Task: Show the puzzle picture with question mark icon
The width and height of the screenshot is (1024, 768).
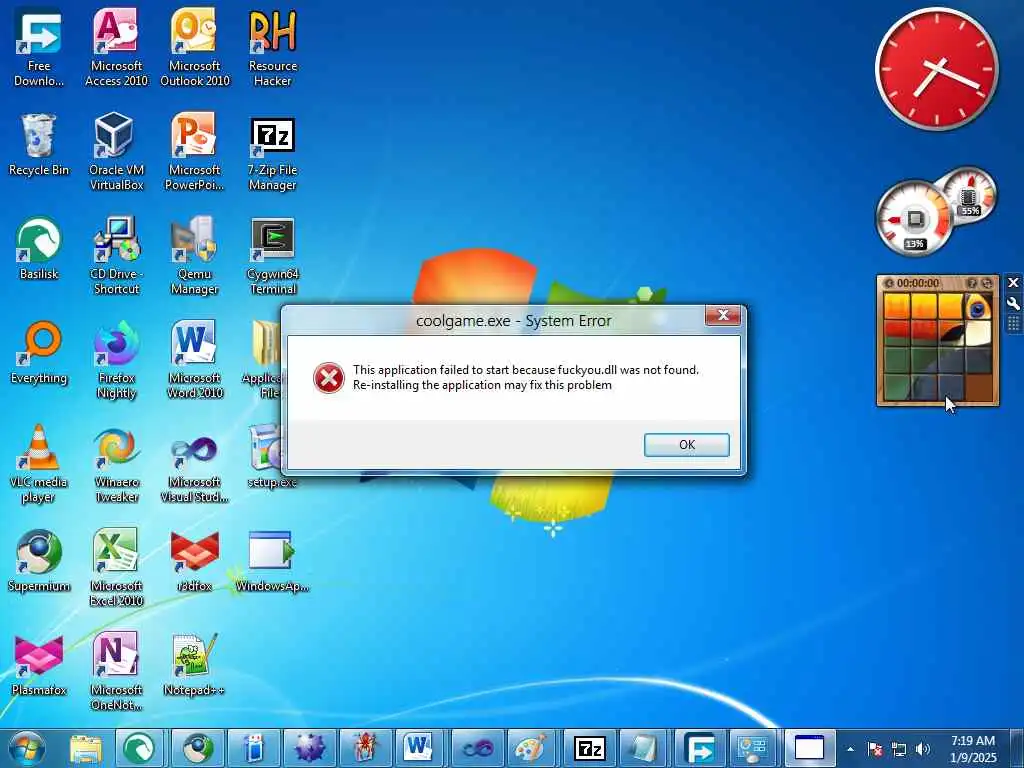Action: [972, 283]
